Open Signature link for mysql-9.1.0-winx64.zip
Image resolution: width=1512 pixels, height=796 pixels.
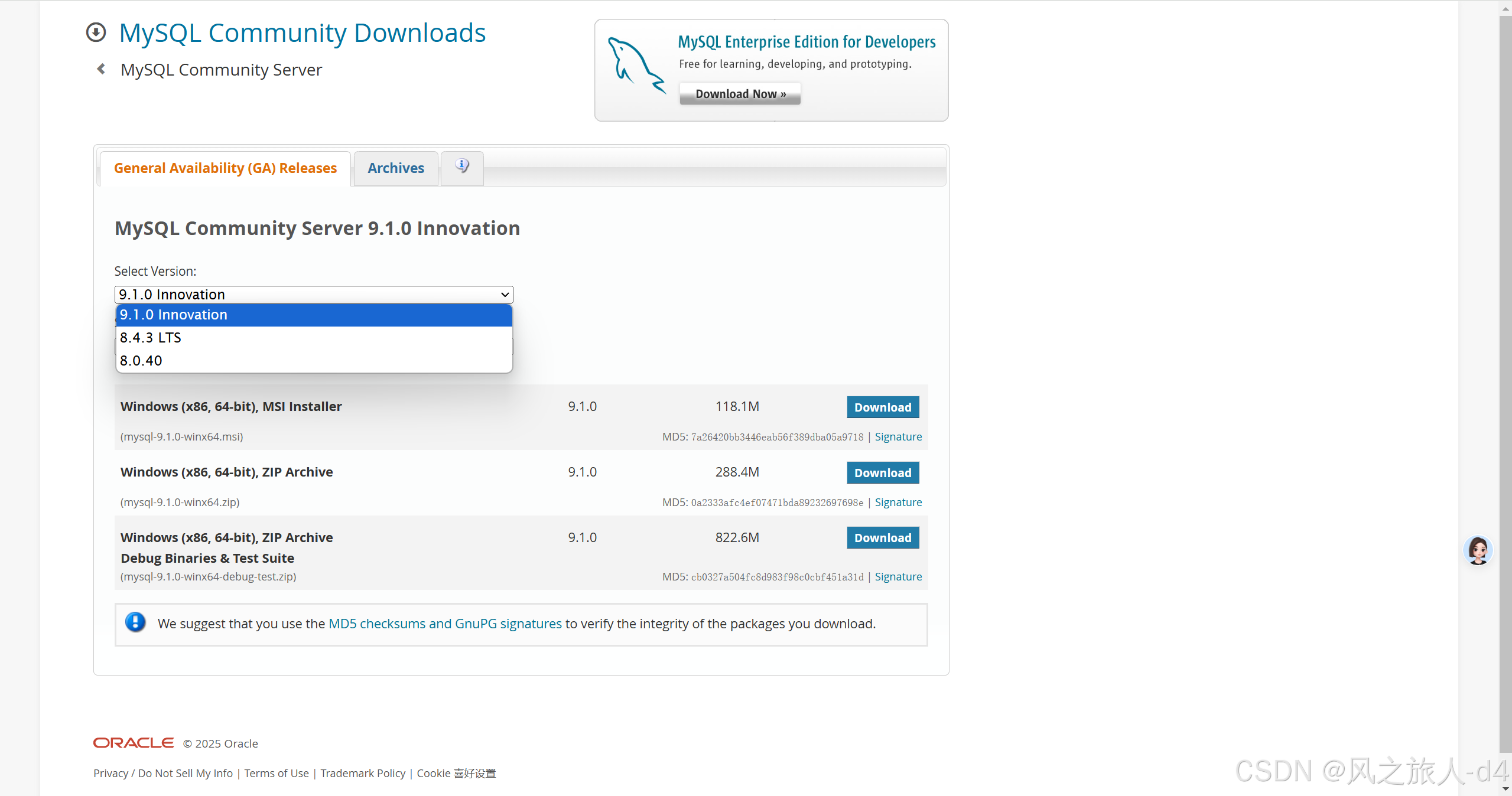click(898, 503)
